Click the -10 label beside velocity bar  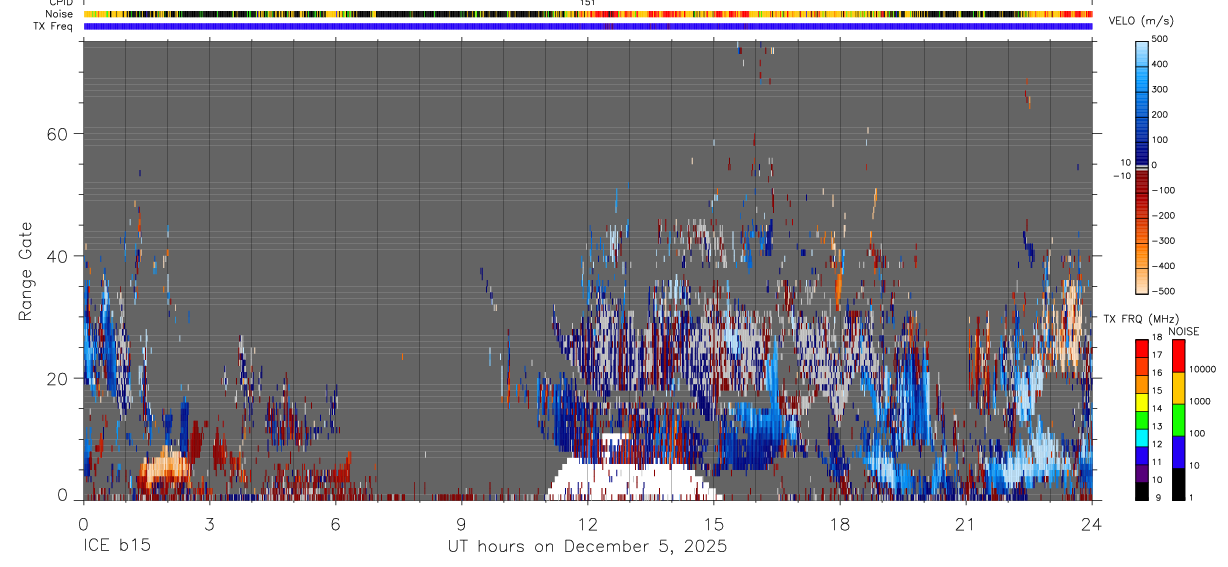(1121, 175)
